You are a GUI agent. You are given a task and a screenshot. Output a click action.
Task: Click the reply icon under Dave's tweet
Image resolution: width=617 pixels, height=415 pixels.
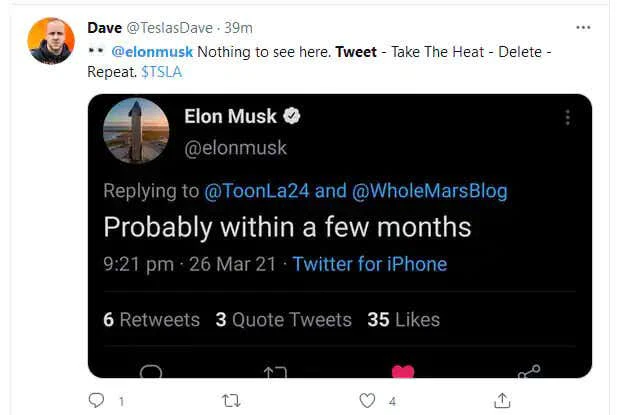click(97, 400)
